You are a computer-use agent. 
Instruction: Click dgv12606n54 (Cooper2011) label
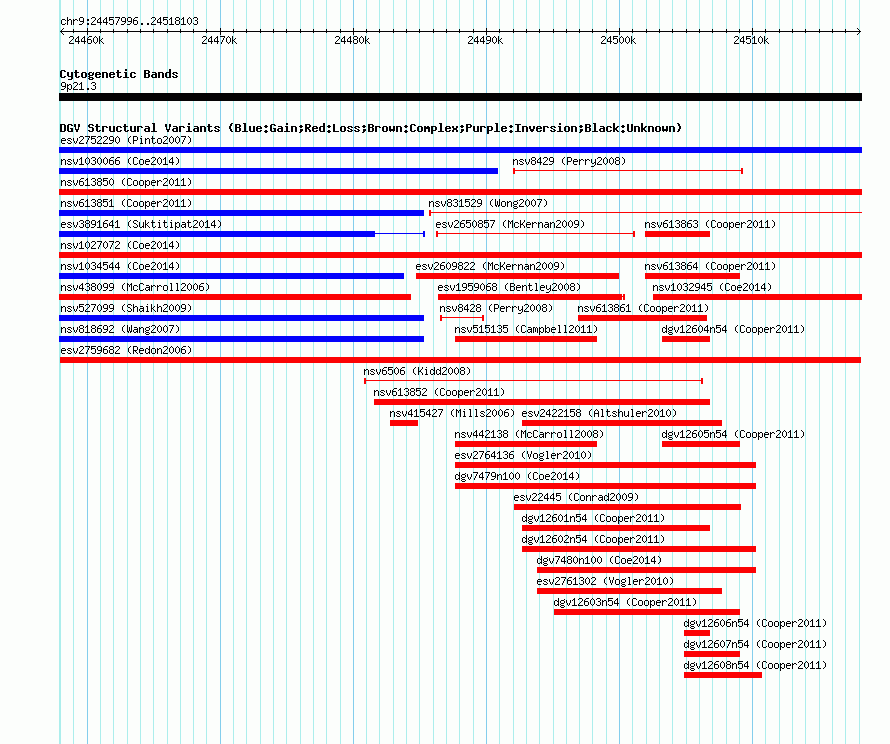755,623
